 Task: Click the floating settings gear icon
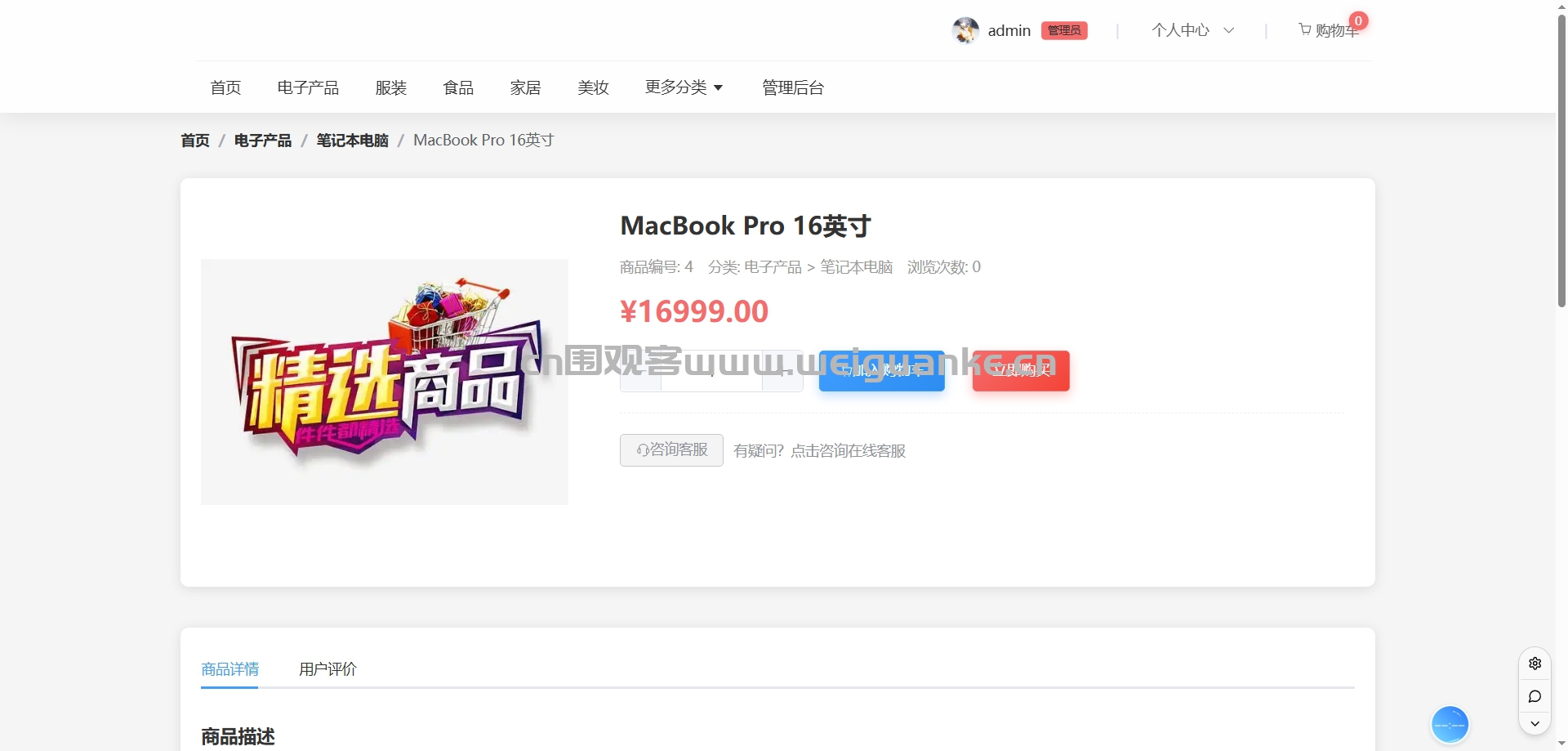pos(1535,664)
